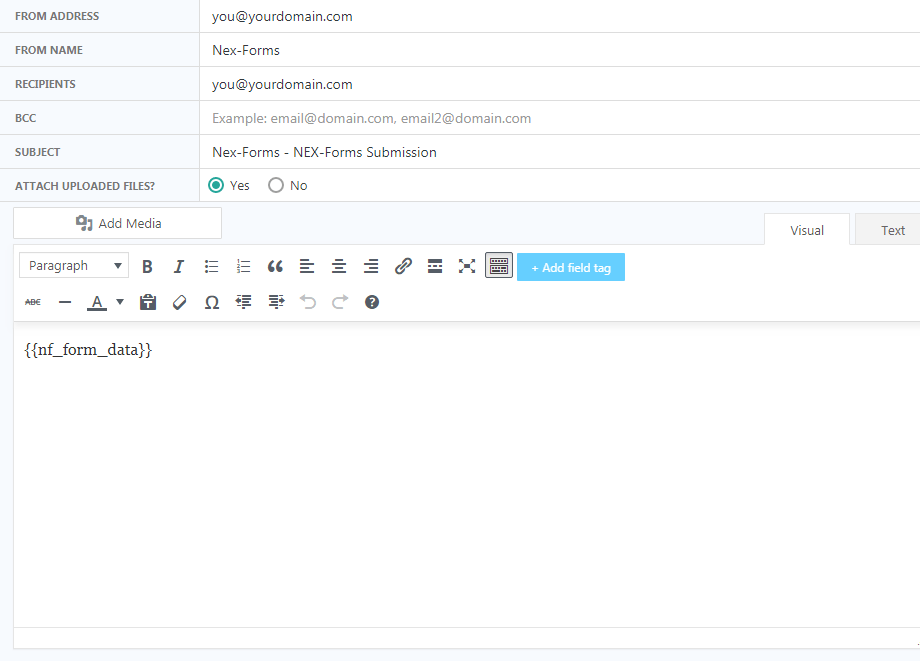Insert Read More tag
This screenshot has height=661, width=920.
coord(435,266)
